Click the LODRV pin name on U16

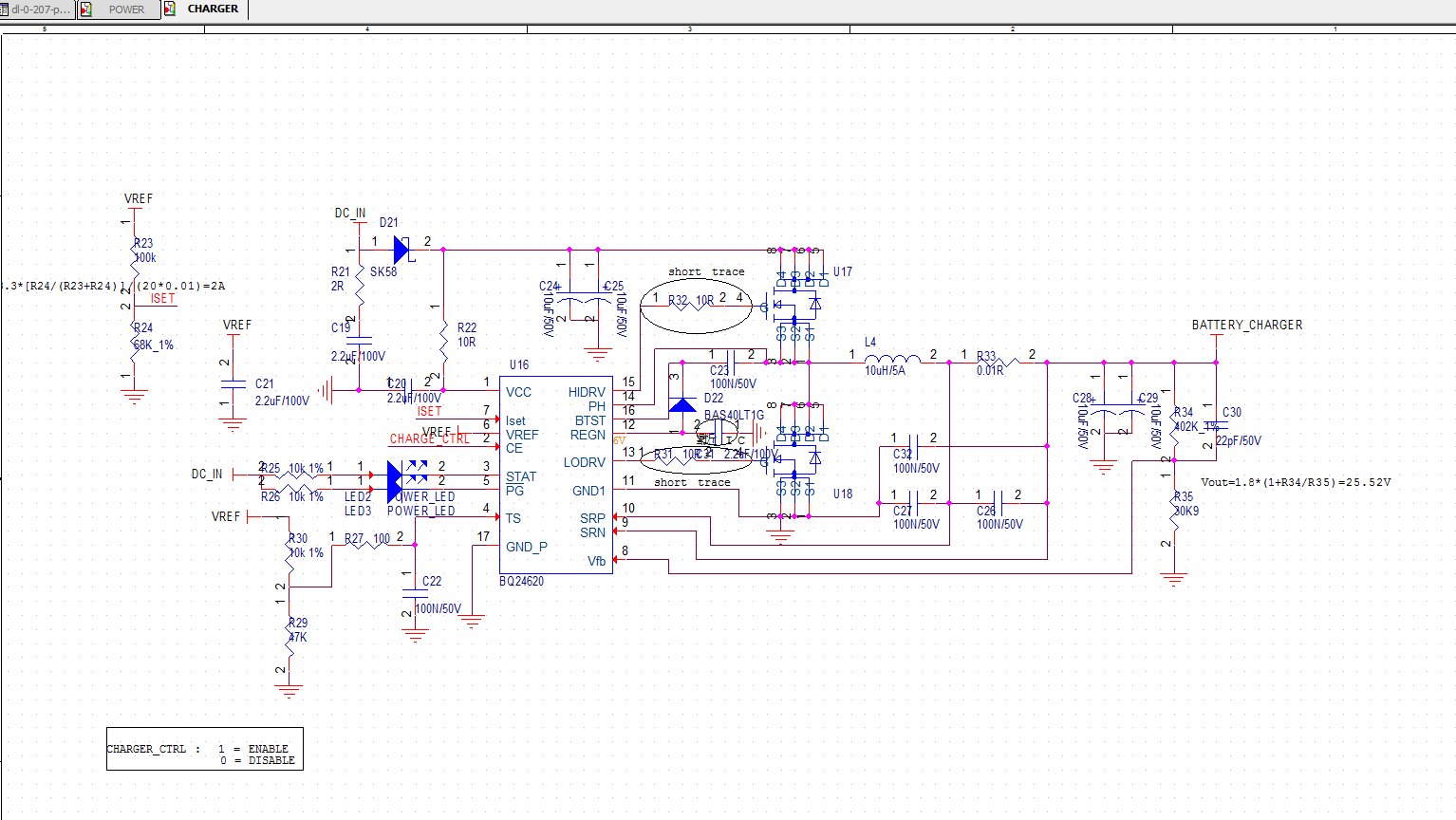585,462
